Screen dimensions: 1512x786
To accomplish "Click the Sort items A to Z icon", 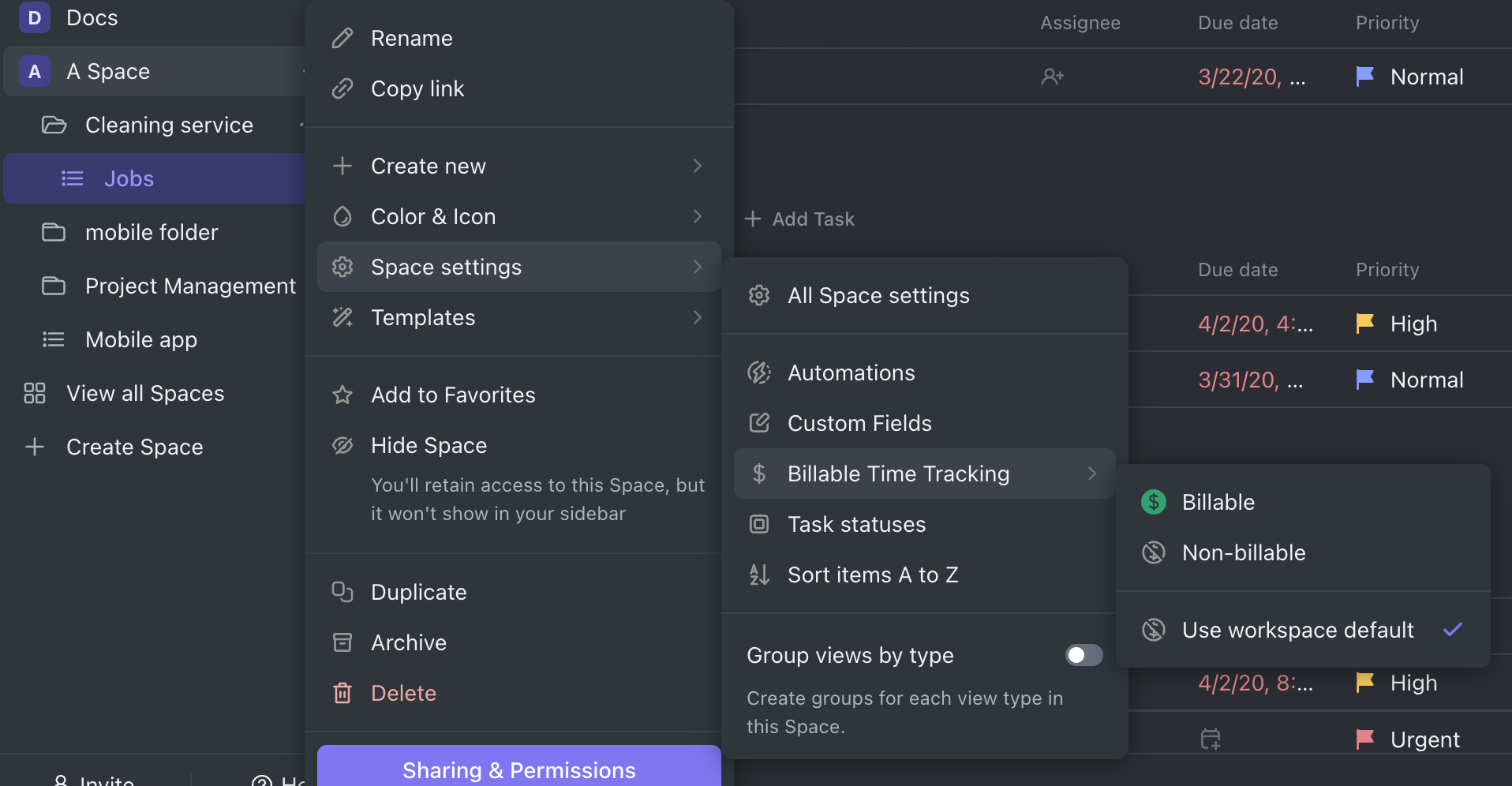I will pyautogui.click(x=759, y=575).
